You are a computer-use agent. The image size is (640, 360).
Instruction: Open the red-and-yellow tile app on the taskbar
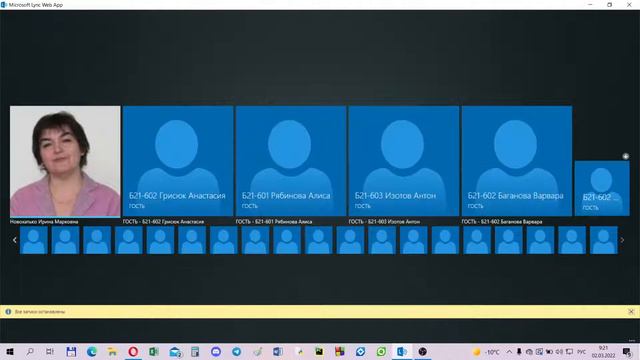pos(340,351)
